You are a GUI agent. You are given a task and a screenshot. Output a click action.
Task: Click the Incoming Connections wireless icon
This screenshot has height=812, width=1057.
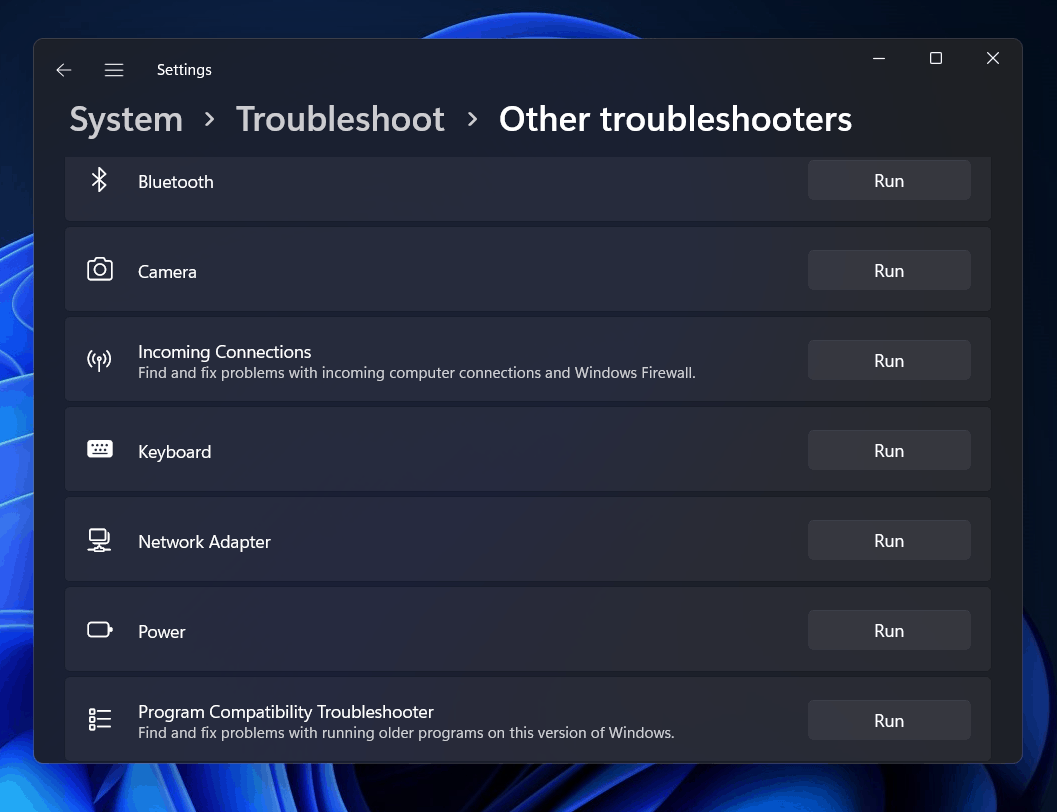(99, 360)
